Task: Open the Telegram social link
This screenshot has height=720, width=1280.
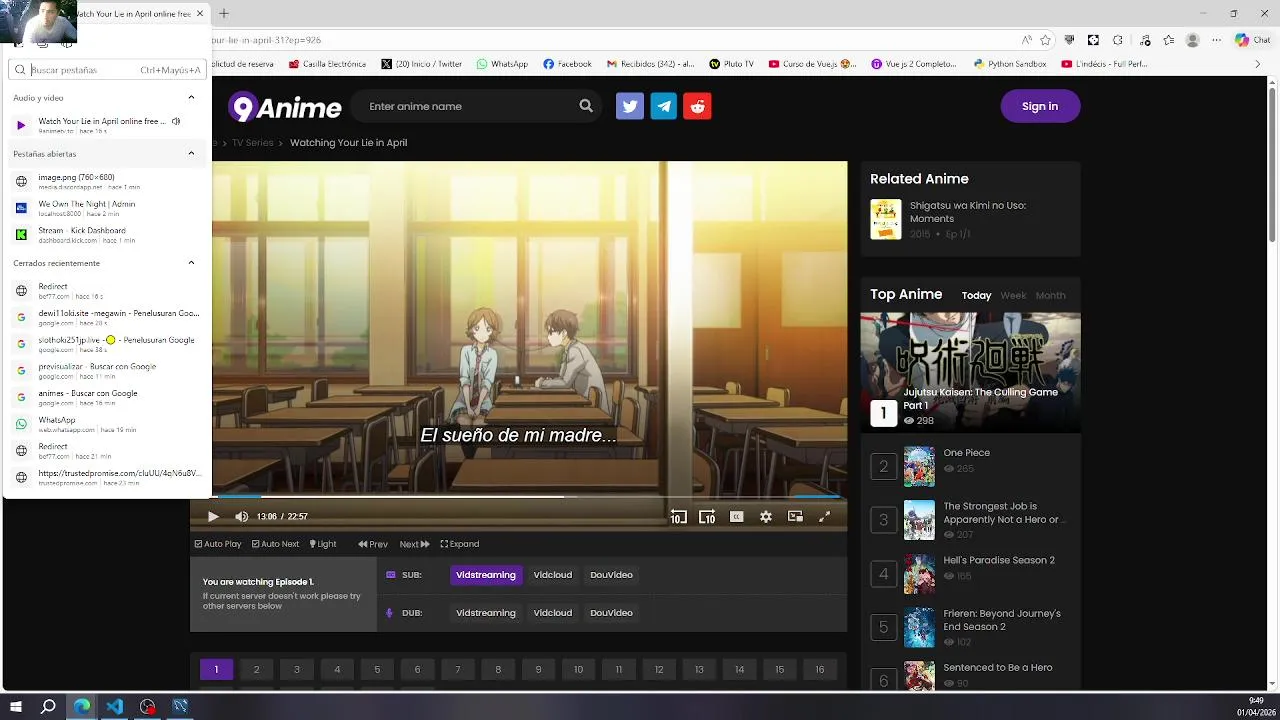Action: click(664, 106)
